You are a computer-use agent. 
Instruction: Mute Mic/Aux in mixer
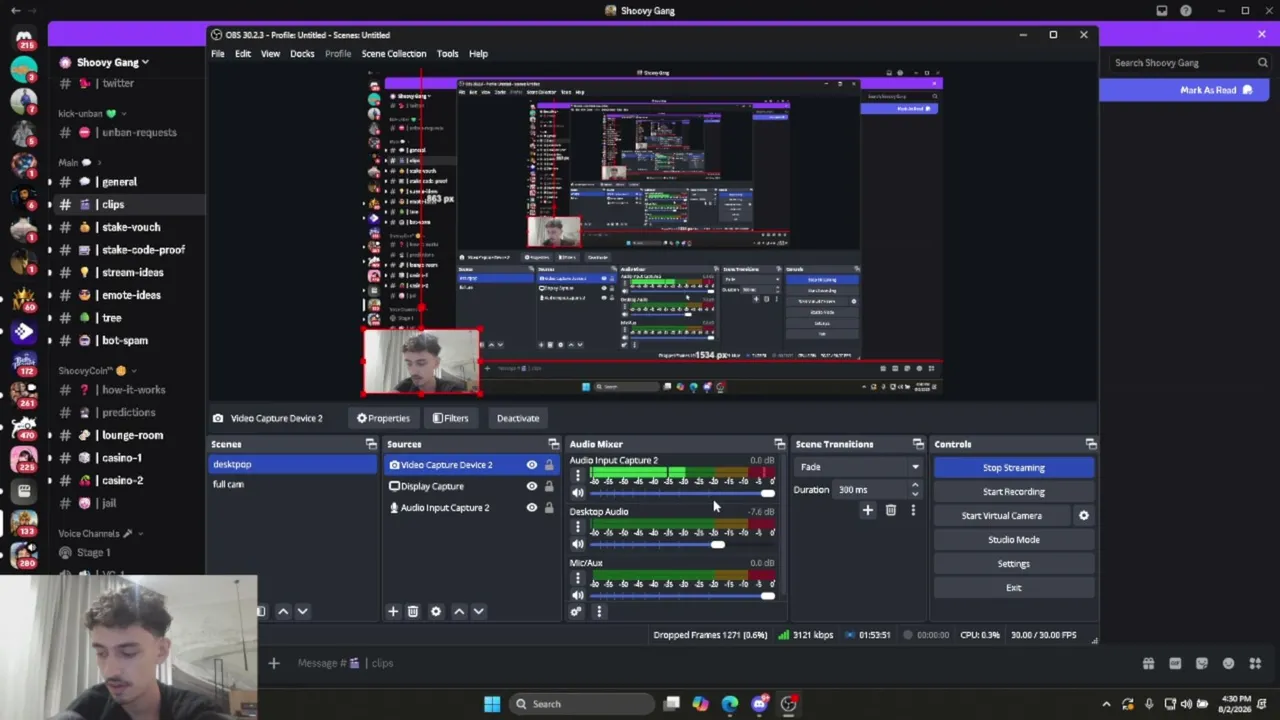point(577,595)
